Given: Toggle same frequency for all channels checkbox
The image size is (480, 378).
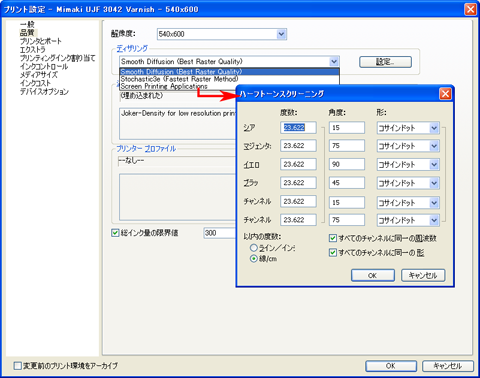Looking at the screenshot, I should (332, 238).
